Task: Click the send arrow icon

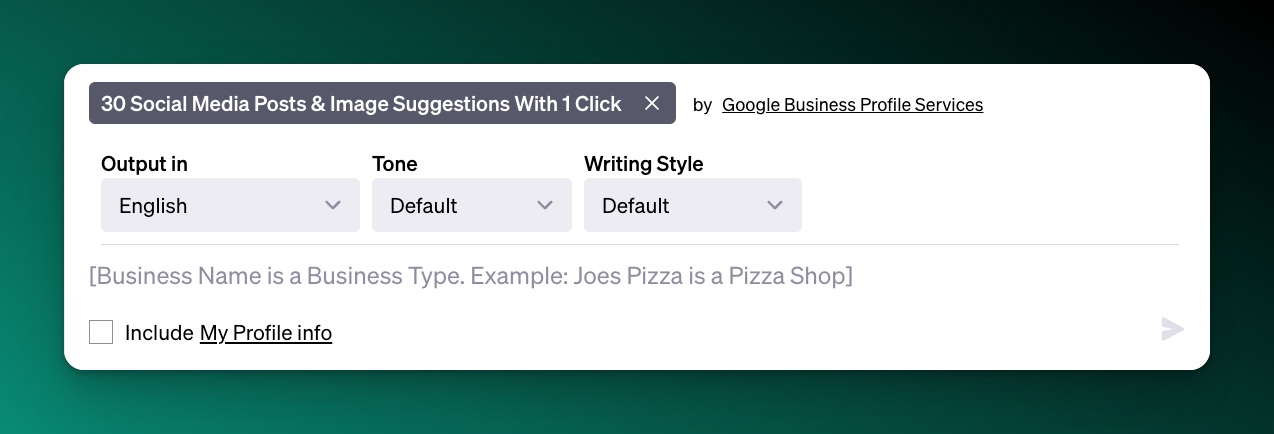Action: click(1172, 330)
